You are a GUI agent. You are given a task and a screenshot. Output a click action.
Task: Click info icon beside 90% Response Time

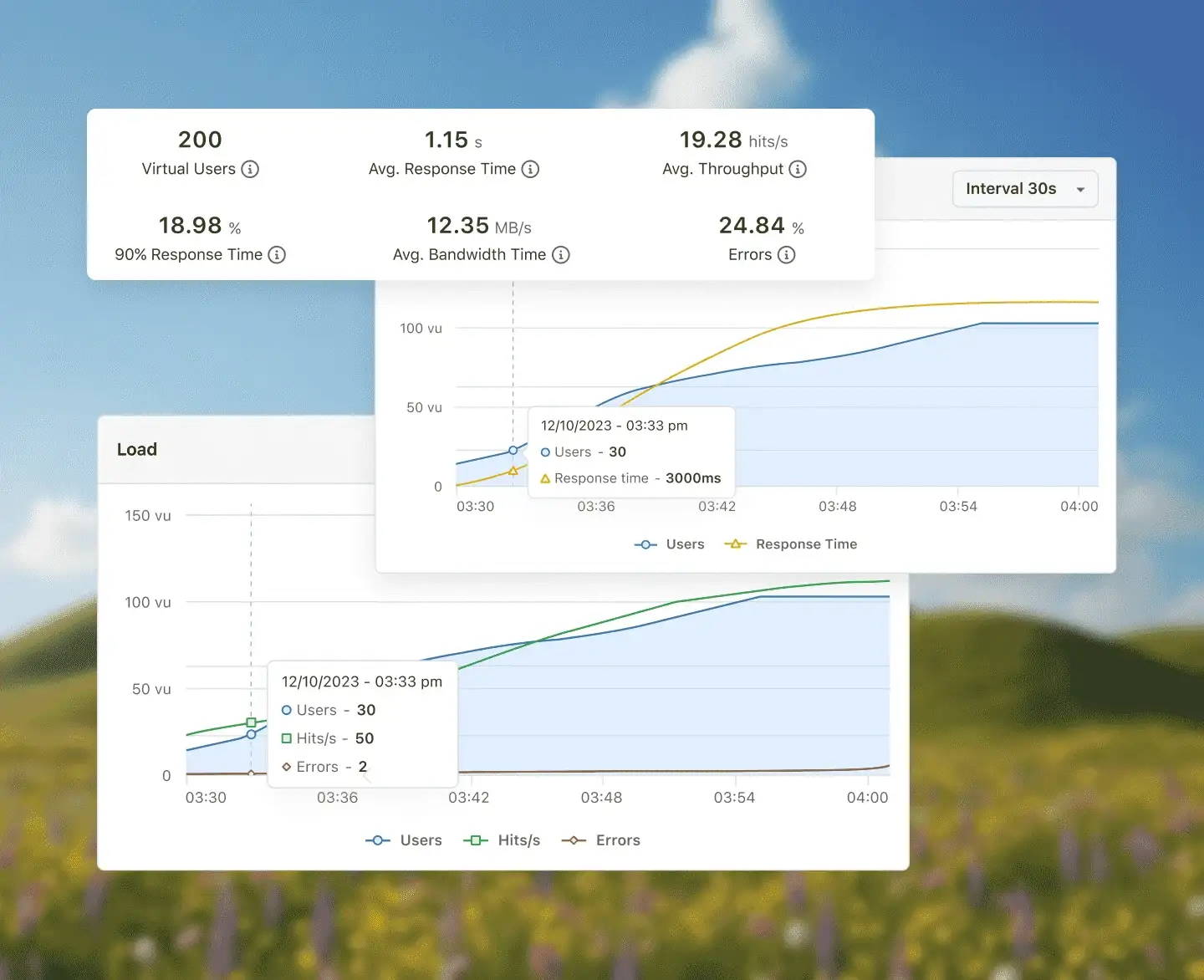[x=277, y=255]
